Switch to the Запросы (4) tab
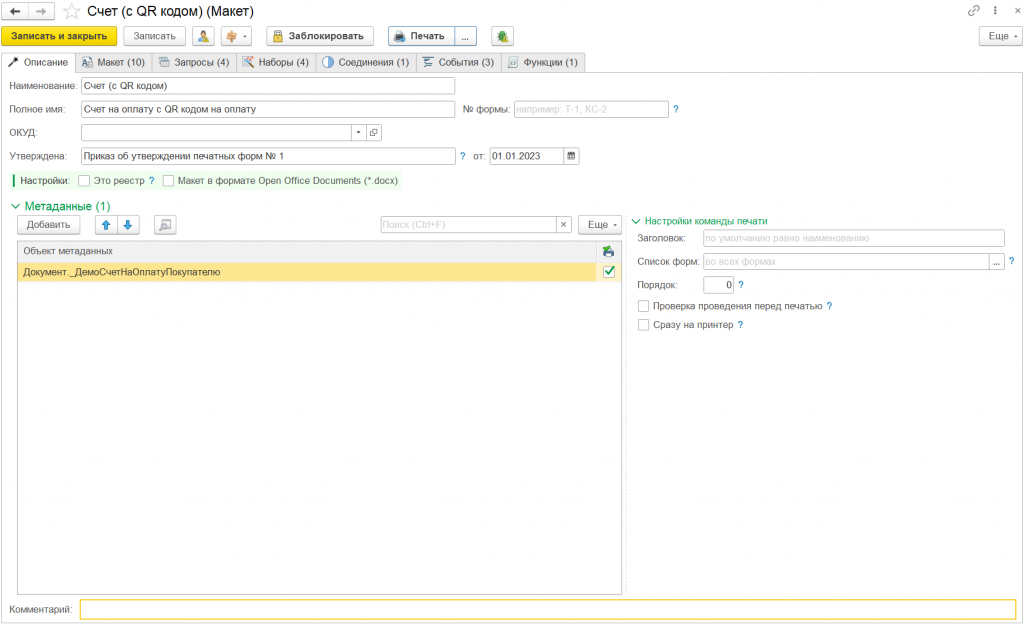This screenshot has width=1024, height=625. tap(194, 62)
